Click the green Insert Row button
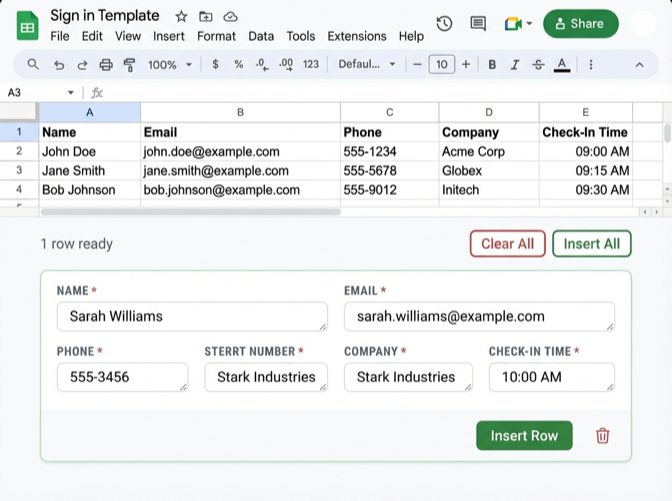This screenshot has width=672, height=501. click(x=524, y=435)
